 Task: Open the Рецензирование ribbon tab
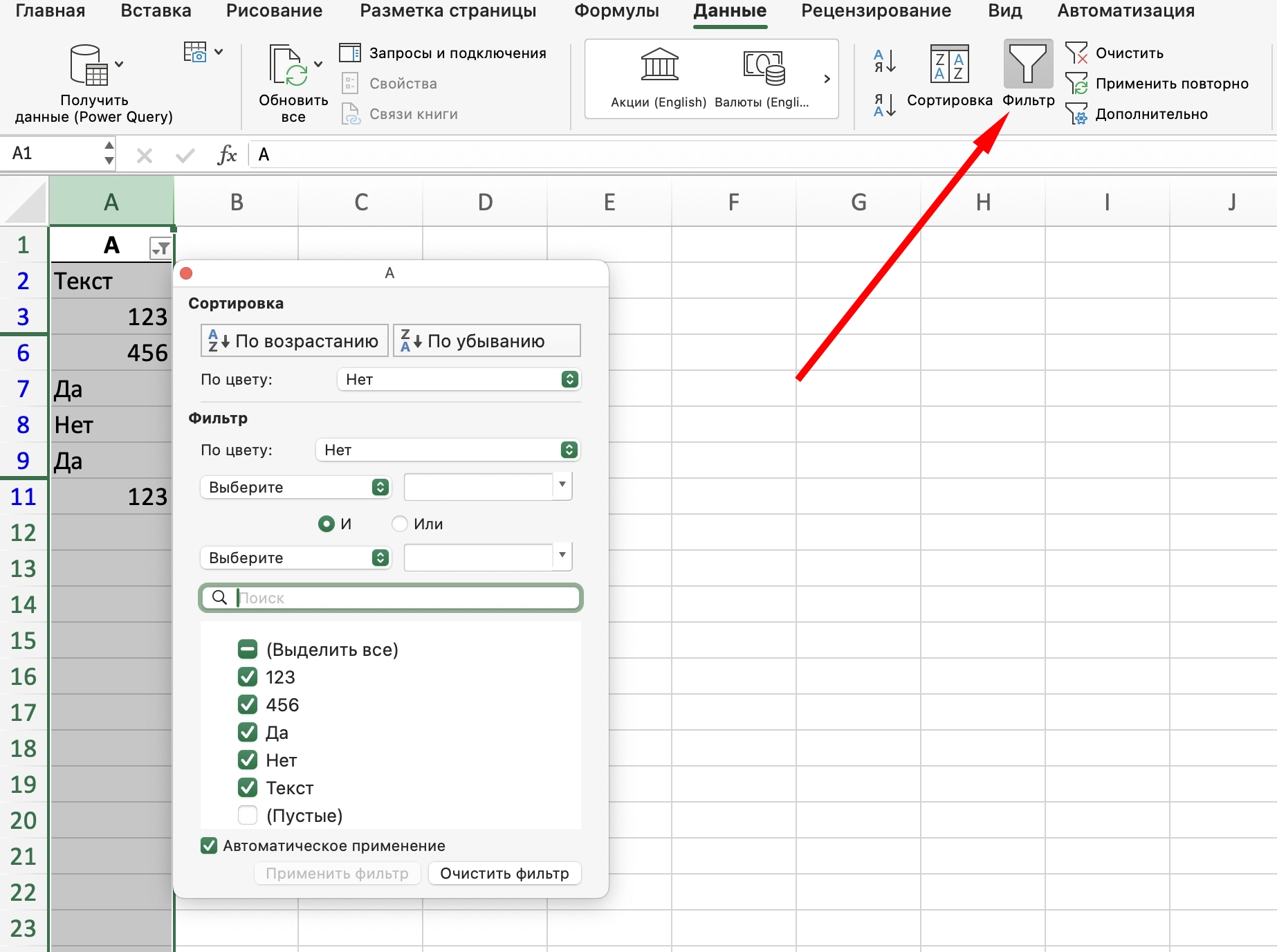pyautogui.click(x=876, y=11)
